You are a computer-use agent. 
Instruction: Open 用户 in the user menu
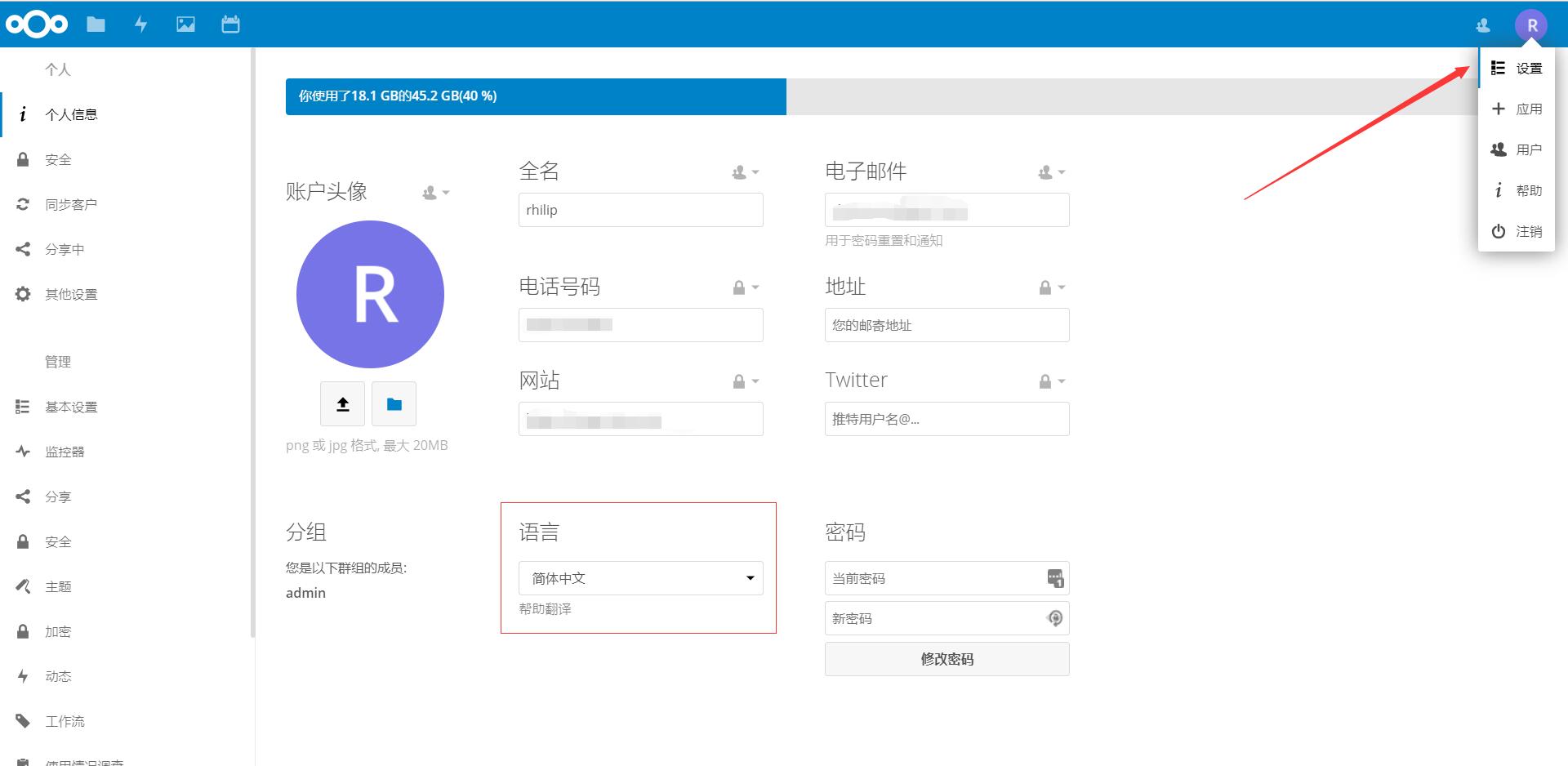(1517, 150)
